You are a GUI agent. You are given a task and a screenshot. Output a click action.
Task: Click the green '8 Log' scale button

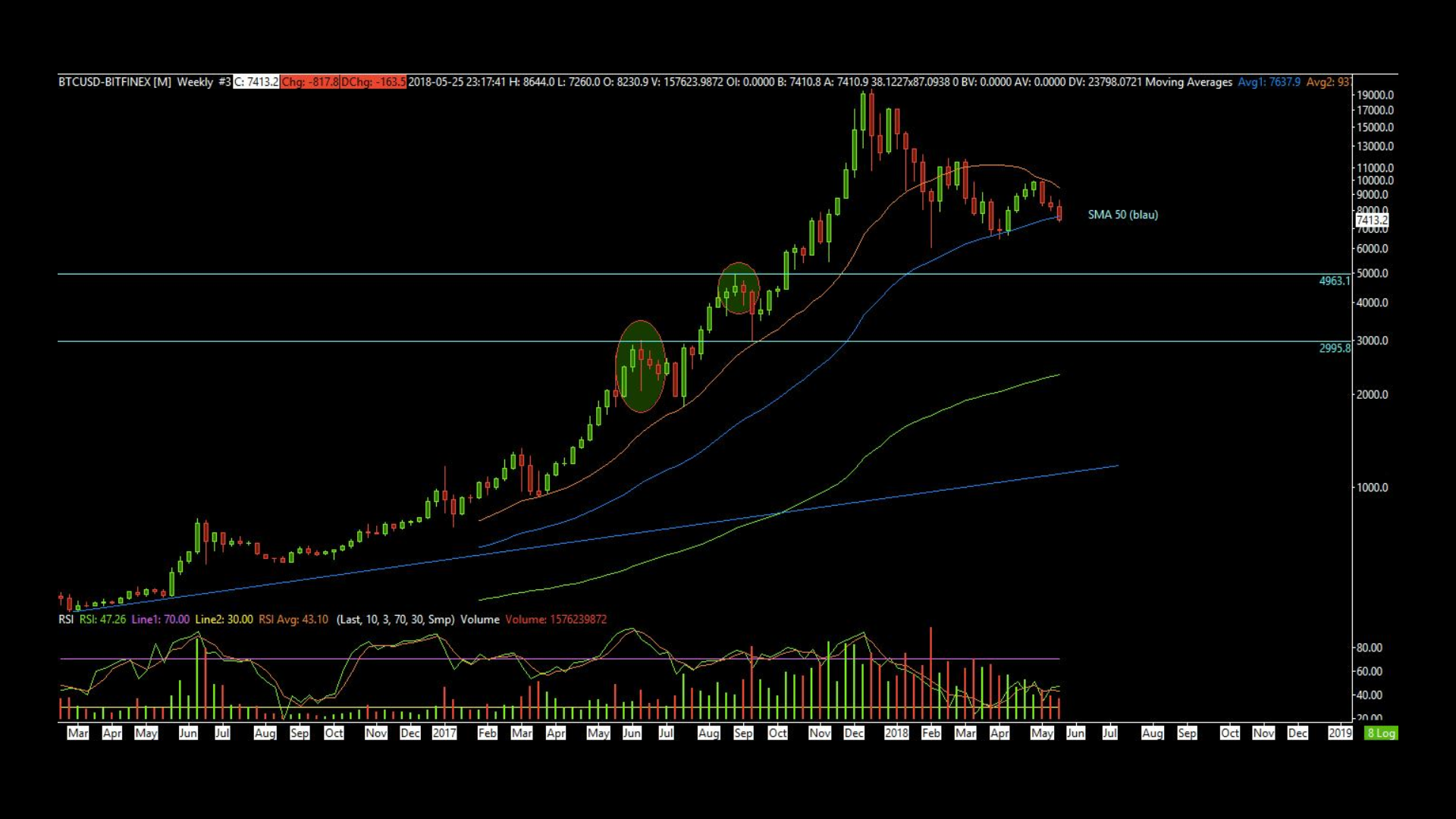pyautogui.click(x=1381, y=733)
